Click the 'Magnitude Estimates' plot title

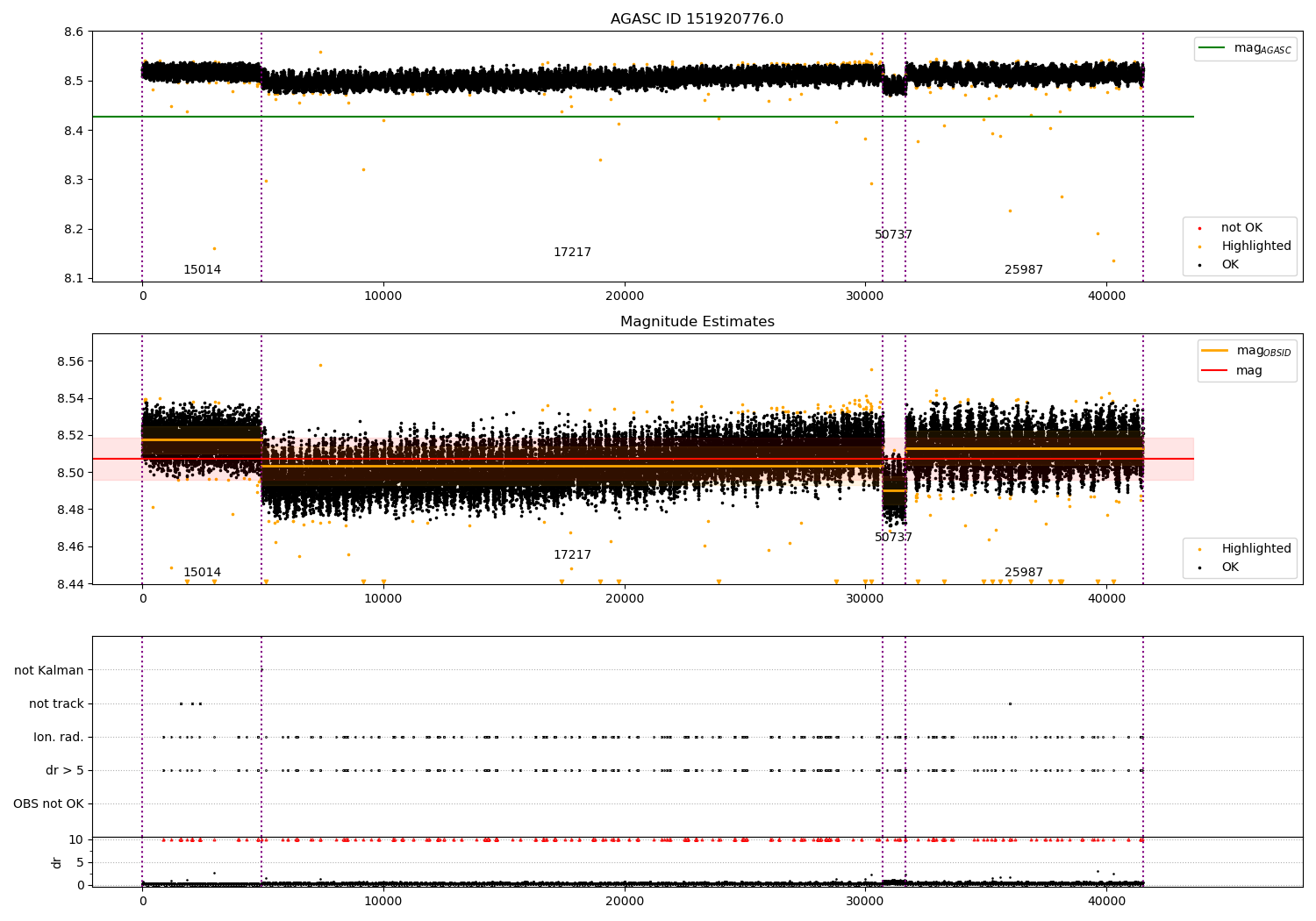click(697, 322)
